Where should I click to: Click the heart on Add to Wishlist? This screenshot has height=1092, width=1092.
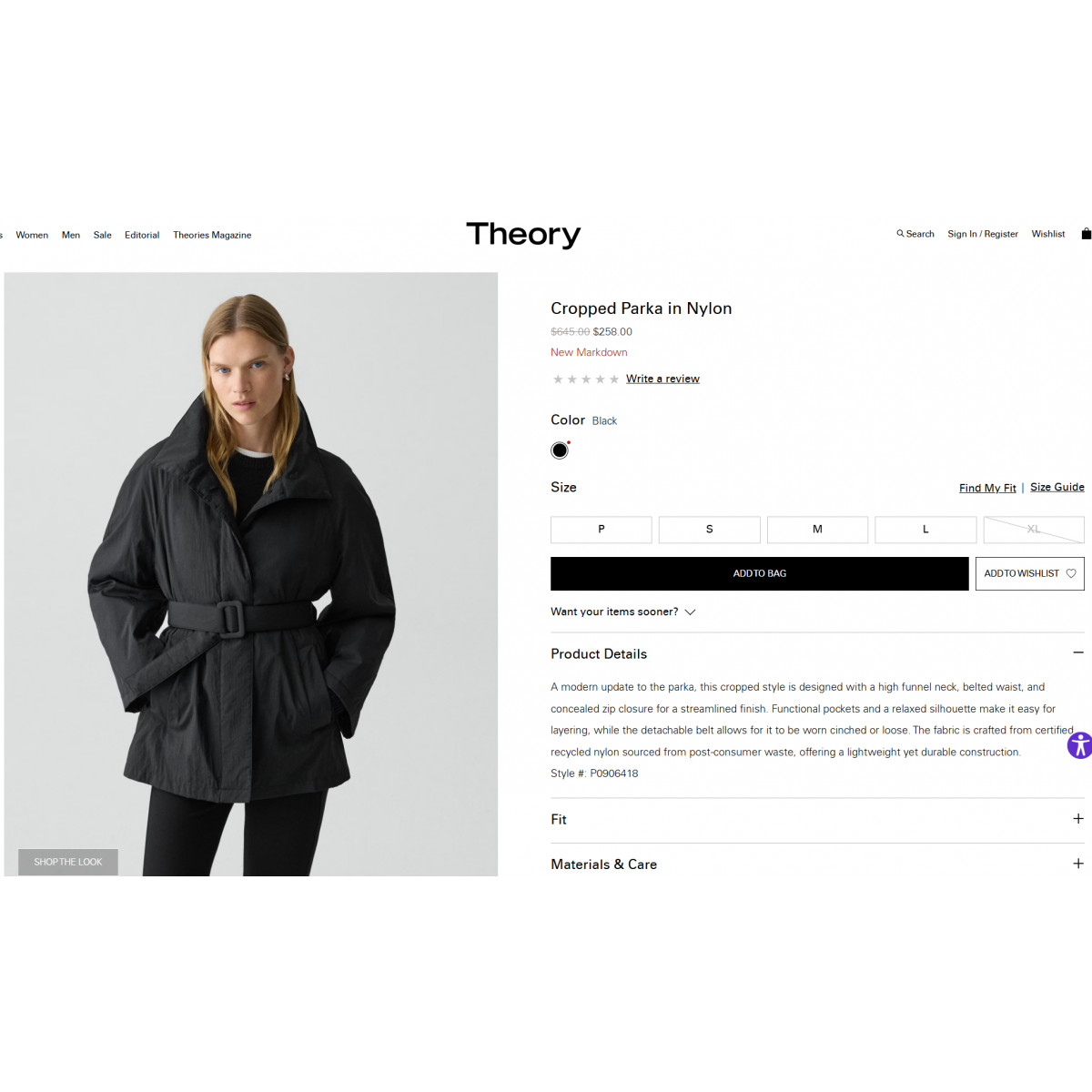[1071, 573]
